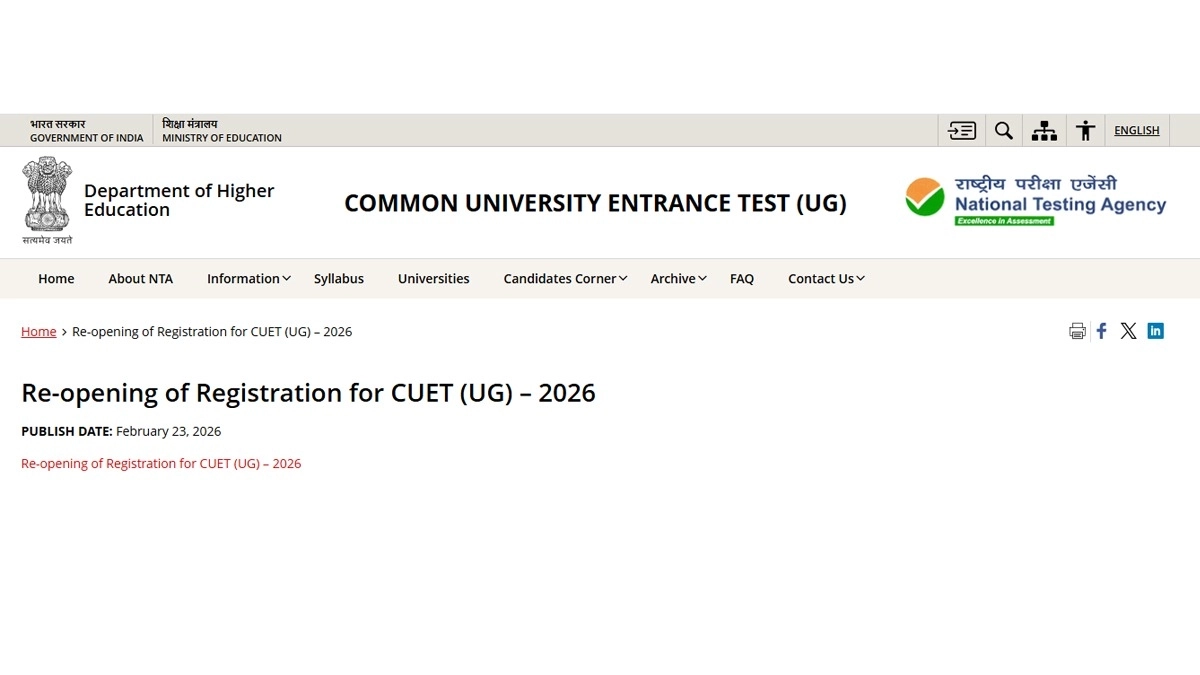Screen dimensions: 1200x675
Task: Click the About NTA menu item
Action: [140, 278]
